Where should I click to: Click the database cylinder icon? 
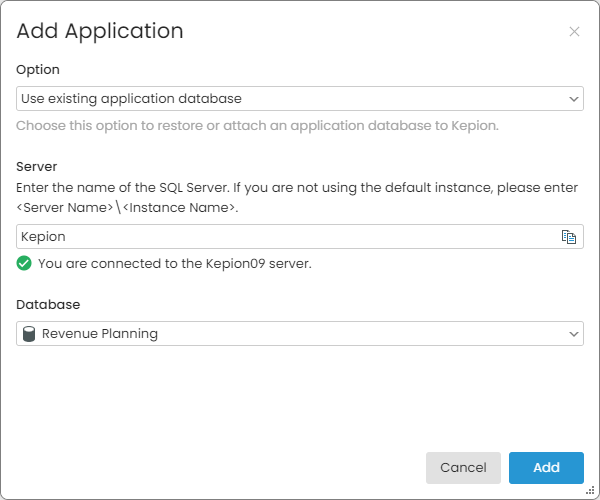click(x=29, y=334)
